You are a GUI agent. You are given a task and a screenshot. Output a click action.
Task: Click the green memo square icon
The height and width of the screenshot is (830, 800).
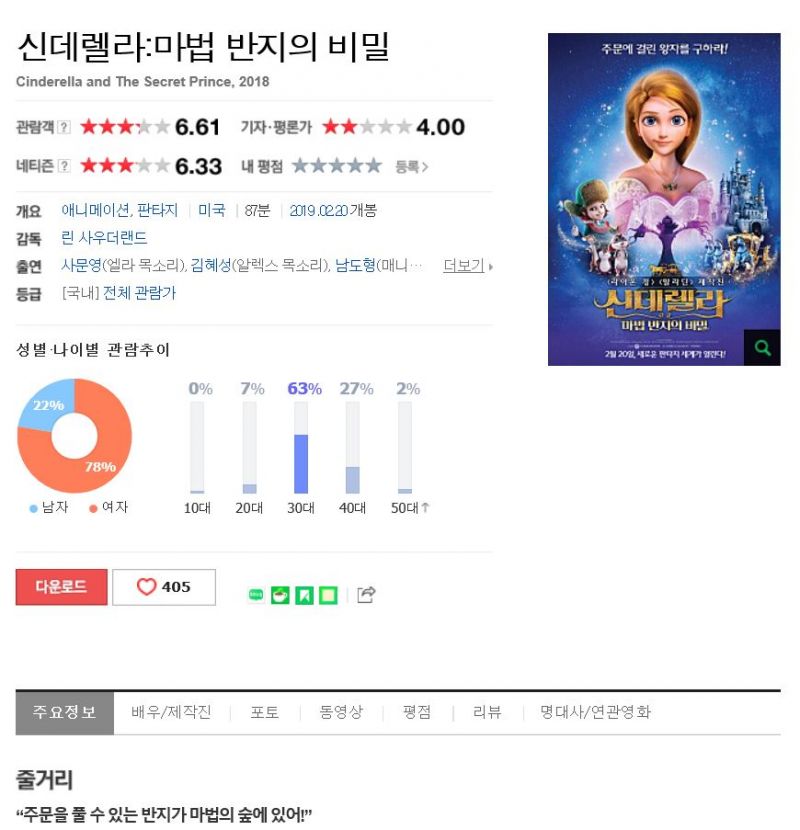pyautogui.click(x=328, y=595)
